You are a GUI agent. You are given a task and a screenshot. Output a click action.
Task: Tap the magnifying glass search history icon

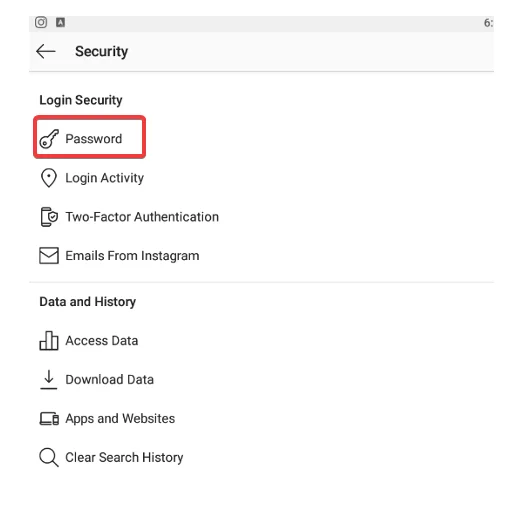tap(49, 457)
